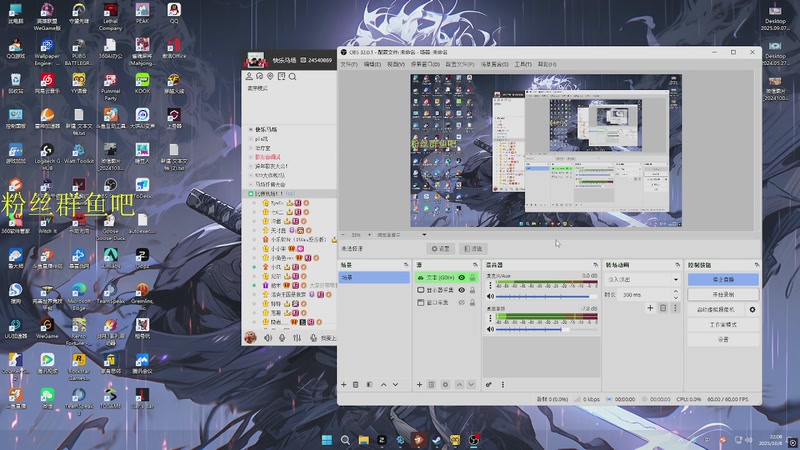
Task: Open the 文件(F) menu in OBS
Action: (349, 64)
